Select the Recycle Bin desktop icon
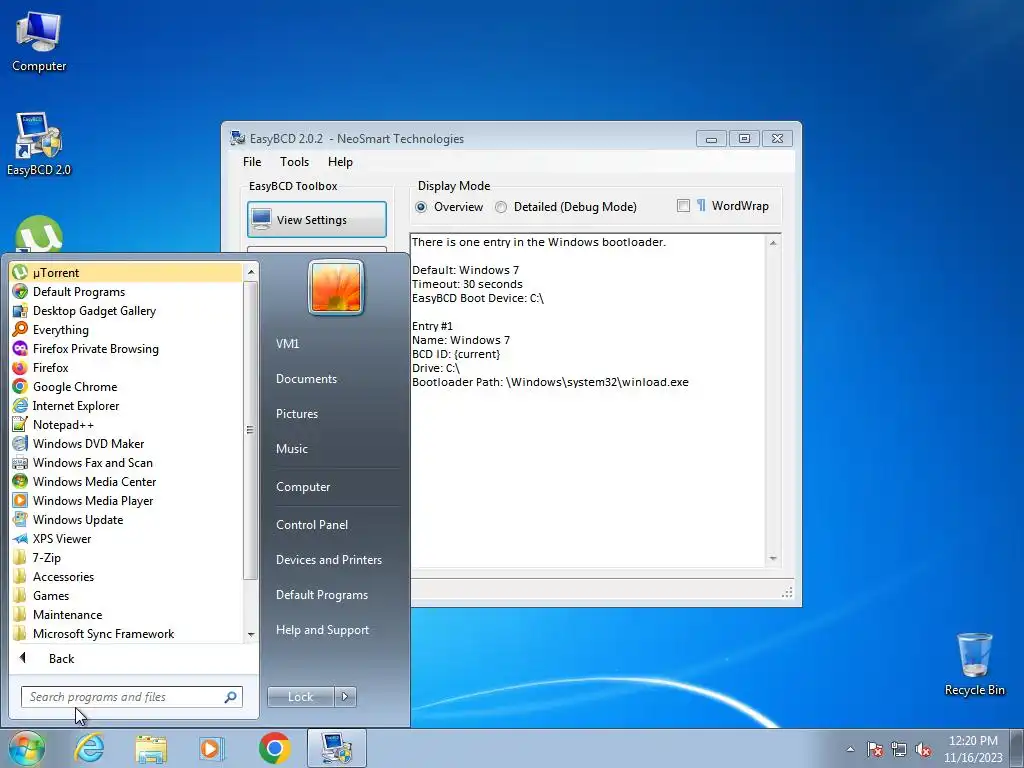Screen dimensions: 1024x768 point(974,664)
